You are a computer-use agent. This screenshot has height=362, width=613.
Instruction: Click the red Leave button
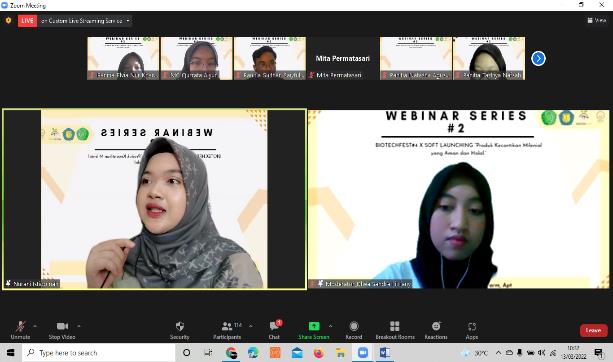point(593,330)
